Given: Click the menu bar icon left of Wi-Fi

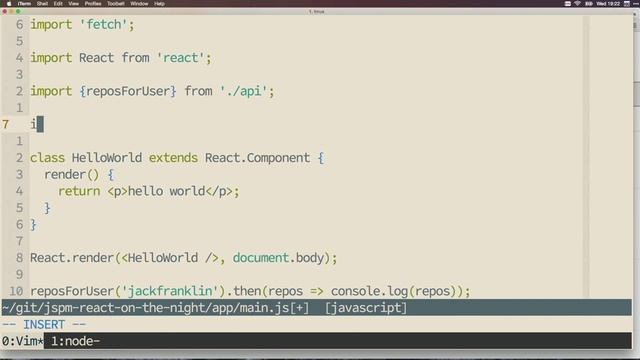Looking at the screenshot, I should click(567, 3).
